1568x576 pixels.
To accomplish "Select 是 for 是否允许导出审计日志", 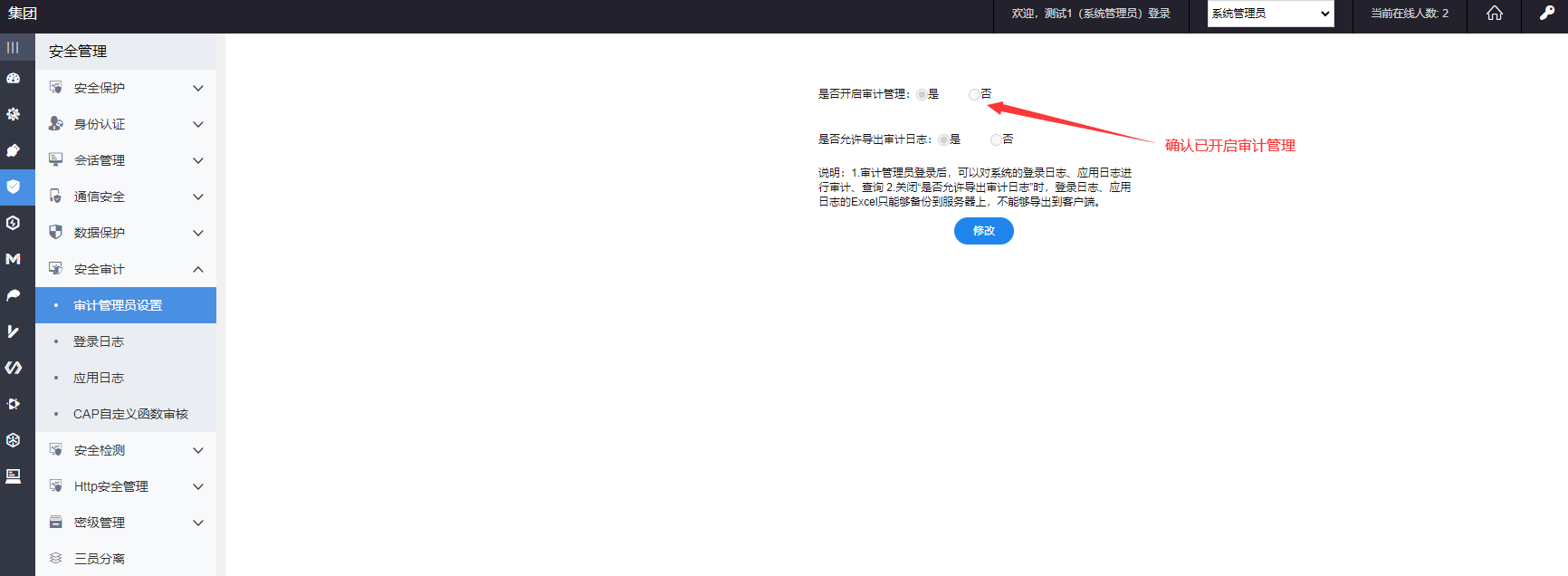I will pyautogui.click(x=943, y=139).
